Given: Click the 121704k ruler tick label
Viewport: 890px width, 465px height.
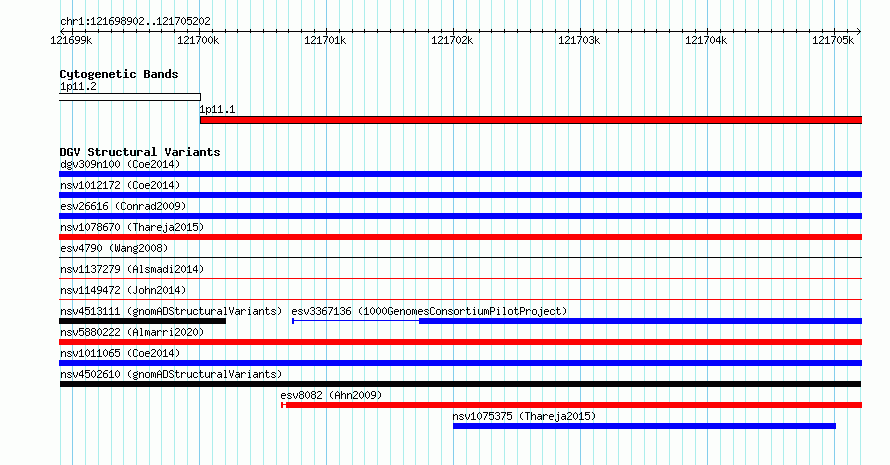Looking at the screenshot, I should click(706, 40).
